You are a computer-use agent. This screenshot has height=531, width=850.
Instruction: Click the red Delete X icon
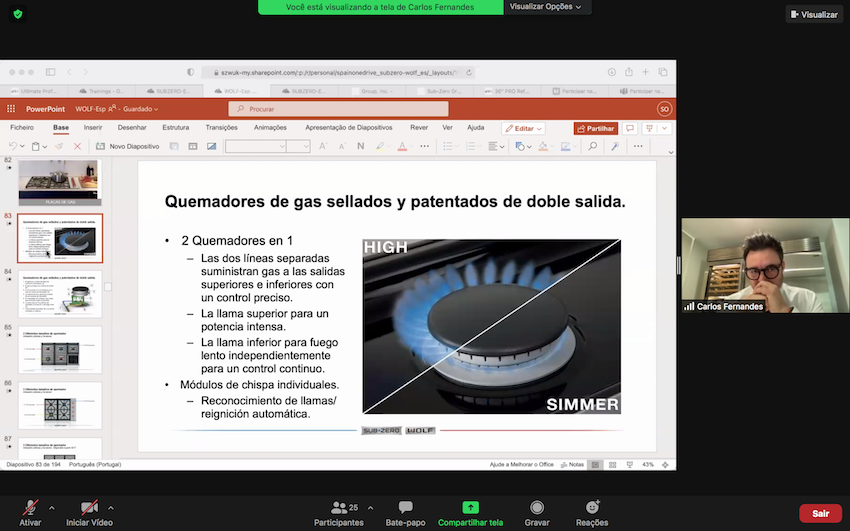pos(78,146)
